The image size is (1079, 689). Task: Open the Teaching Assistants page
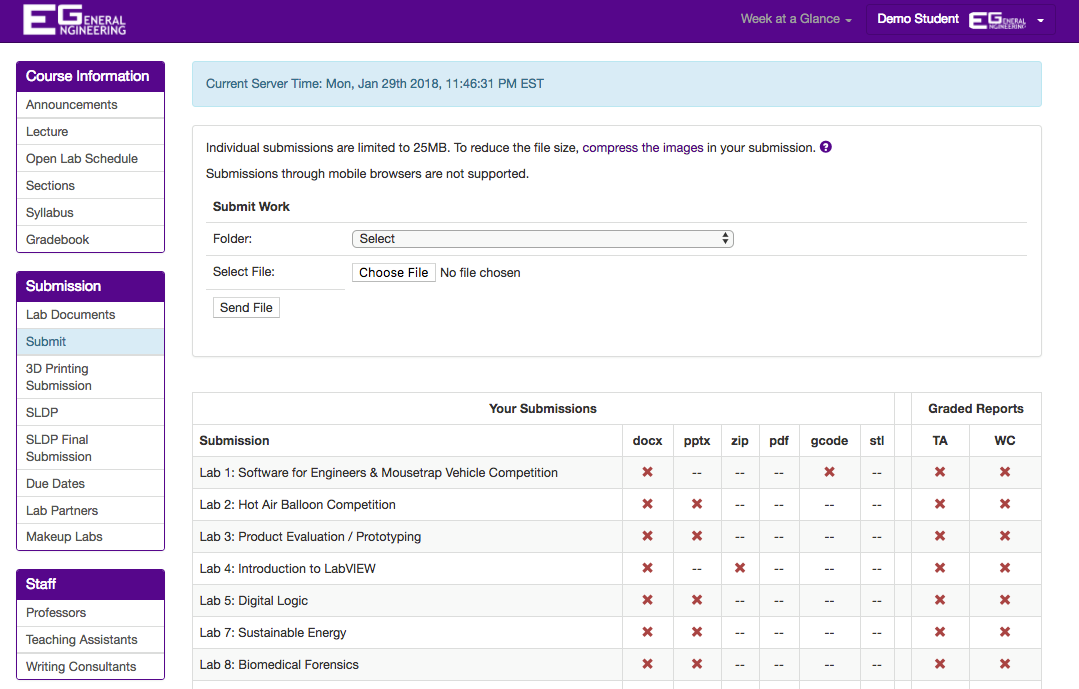point(90,639)
